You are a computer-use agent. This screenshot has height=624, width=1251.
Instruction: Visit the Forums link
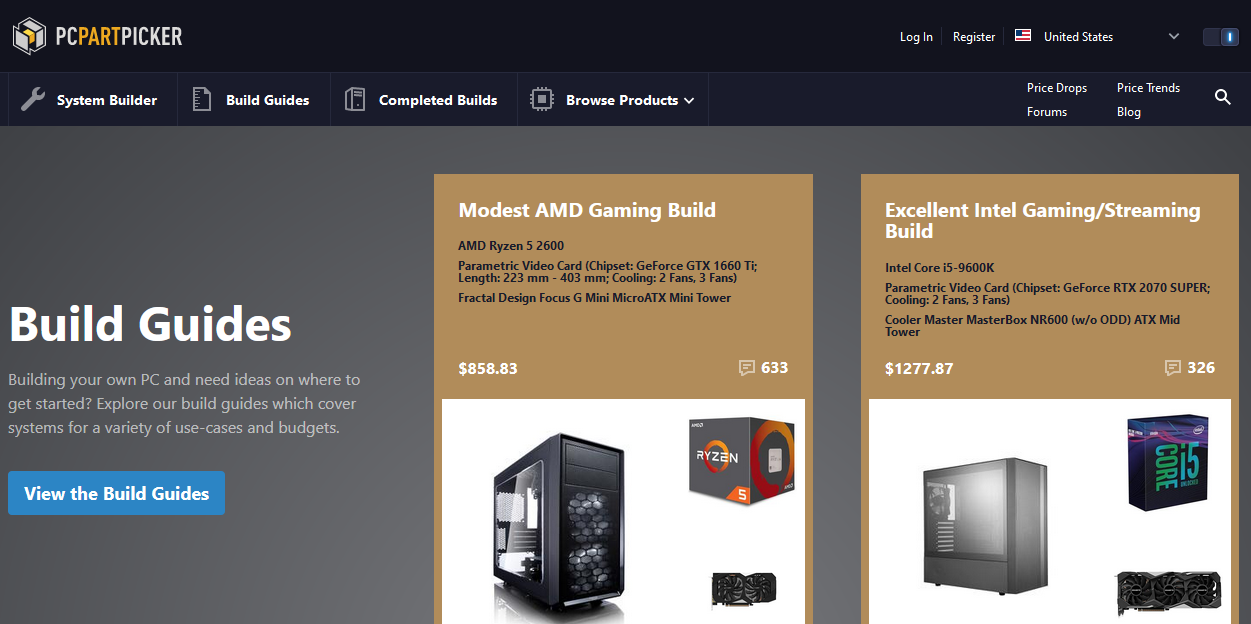coord(1047,112)
